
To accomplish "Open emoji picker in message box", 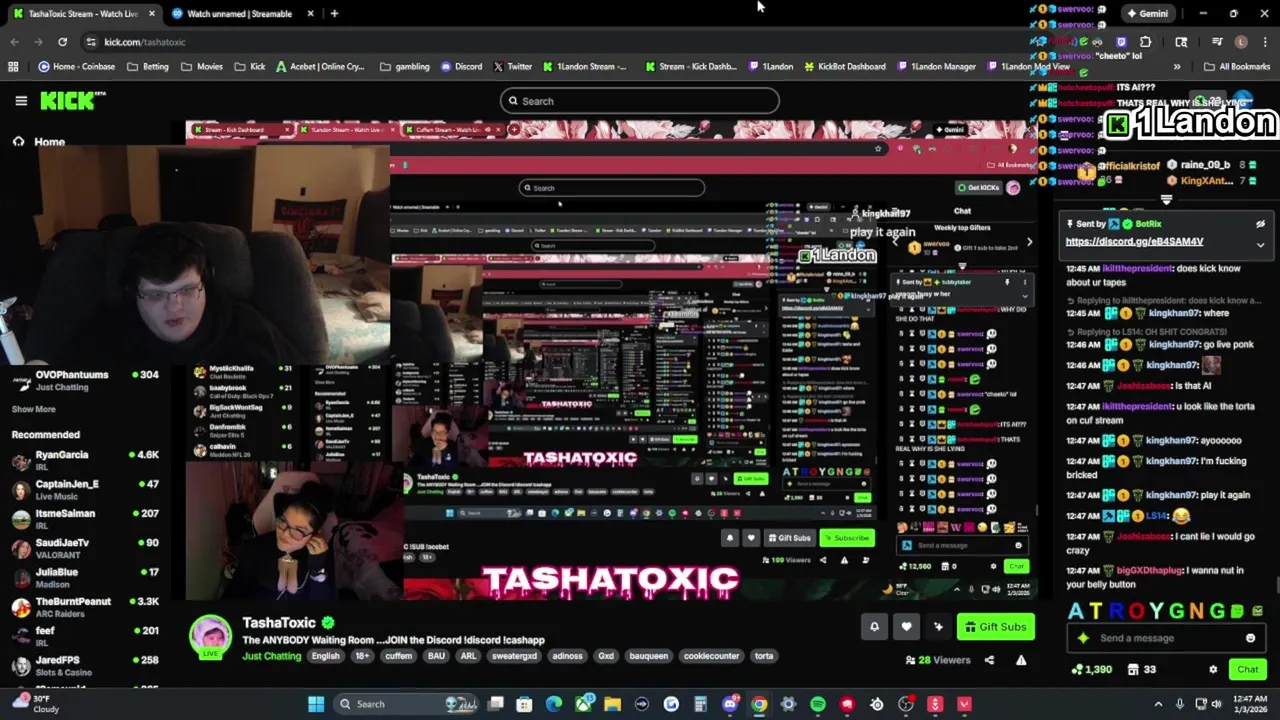I will 1250,638.
